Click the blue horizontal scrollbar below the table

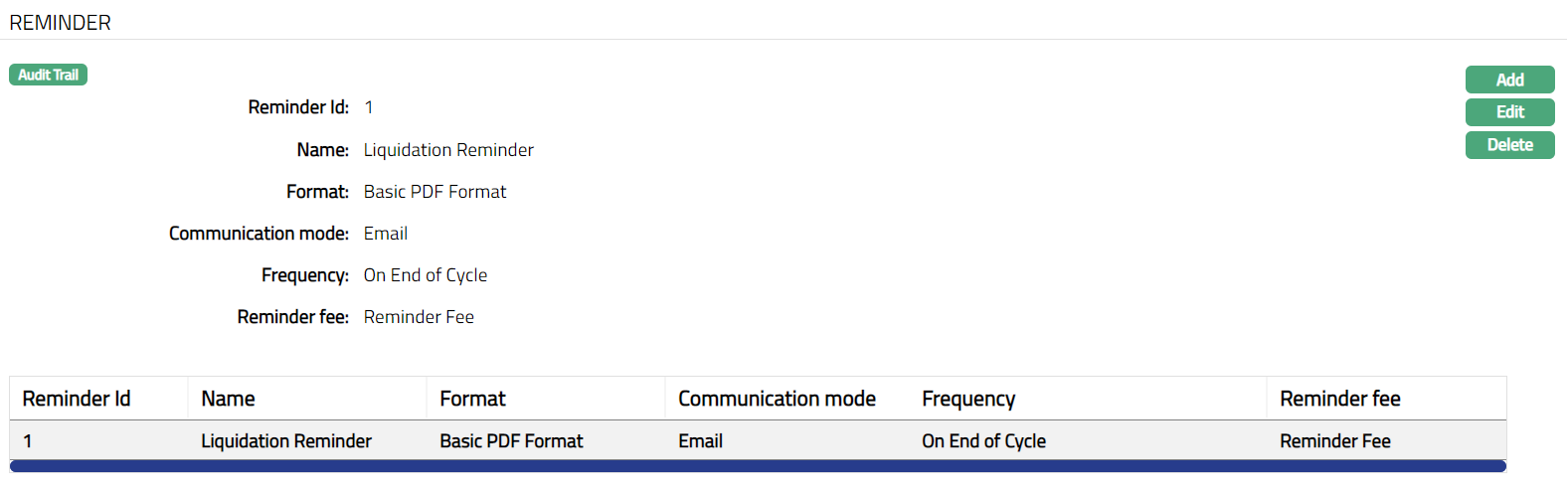758,466
